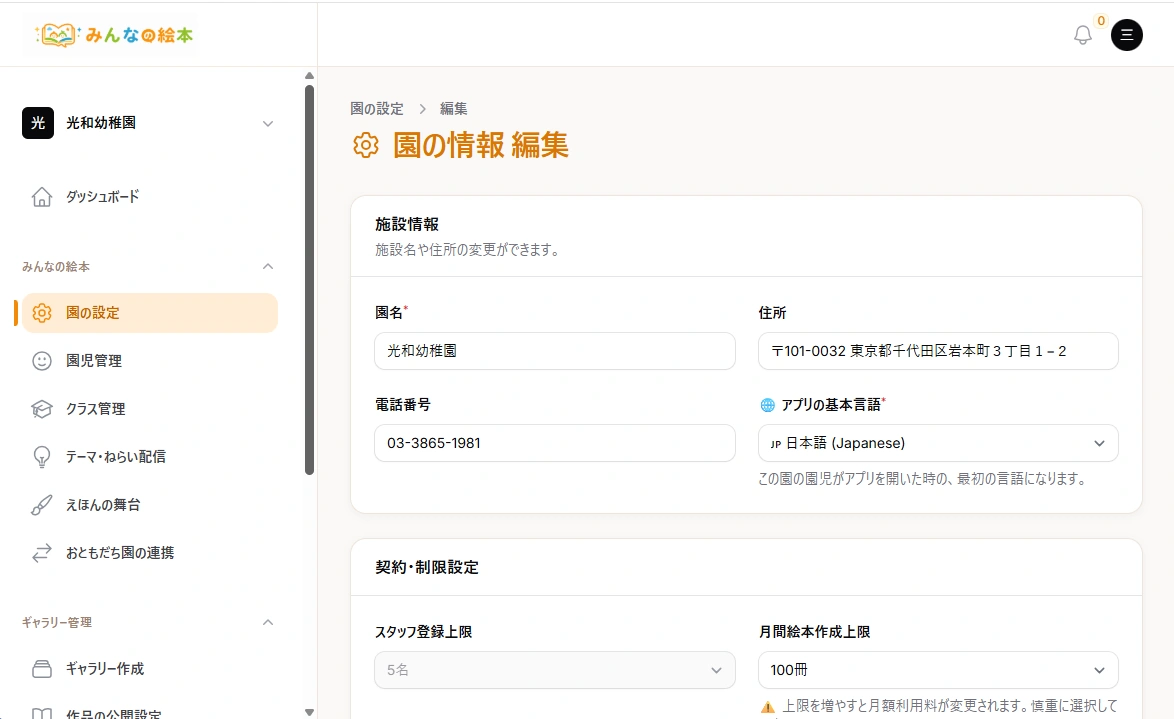Image resolution: width=1174 pixels, height=719 pixels.
Task: Click the smiley icon for 園児管理
Action: (42, 361)
